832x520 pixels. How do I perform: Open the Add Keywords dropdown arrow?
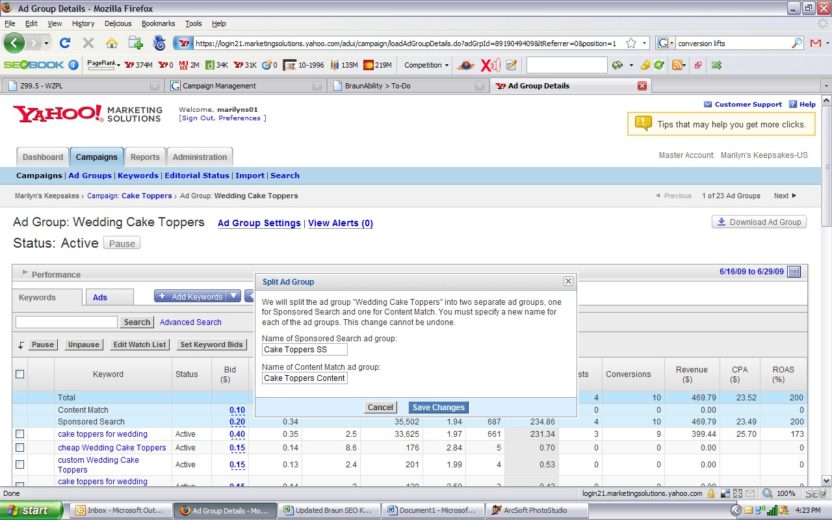[233, 296]
